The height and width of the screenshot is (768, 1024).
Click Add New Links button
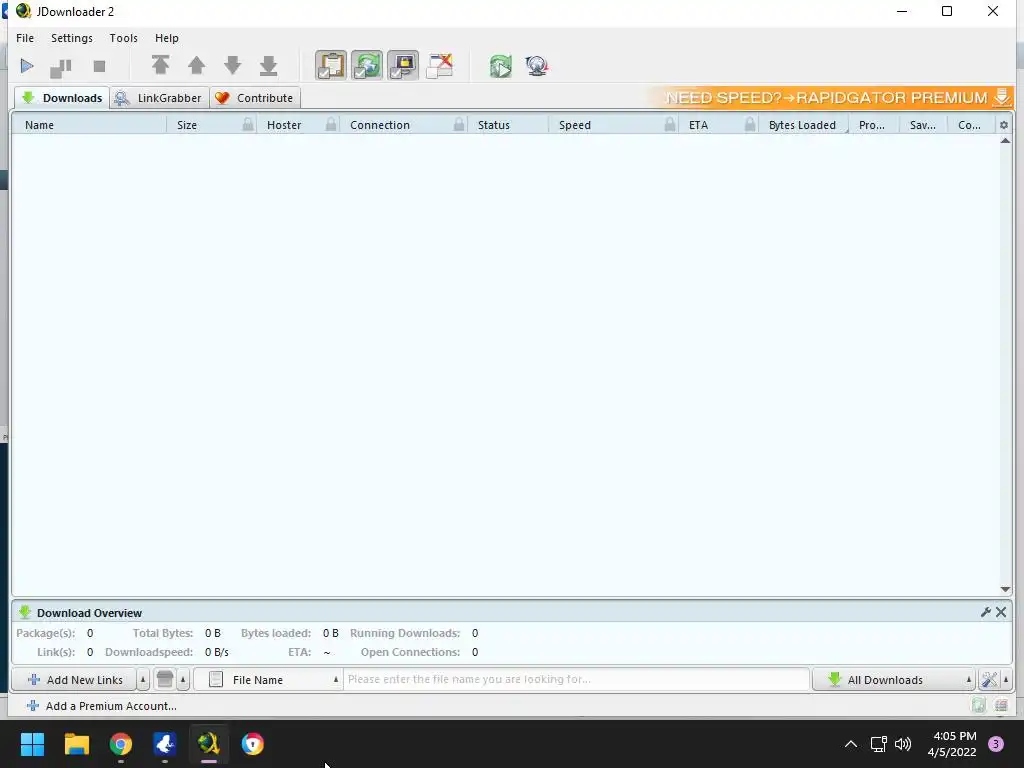tap(74, 680)
